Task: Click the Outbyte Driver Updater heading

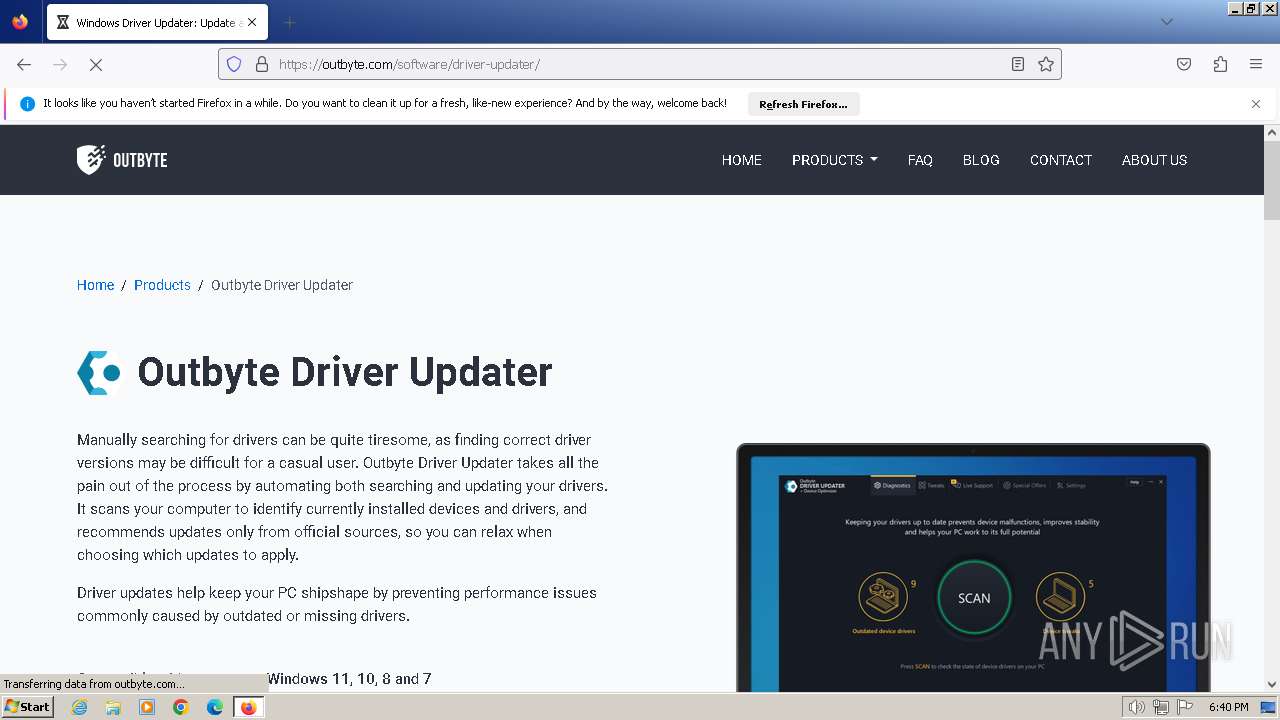Action: 345,372
